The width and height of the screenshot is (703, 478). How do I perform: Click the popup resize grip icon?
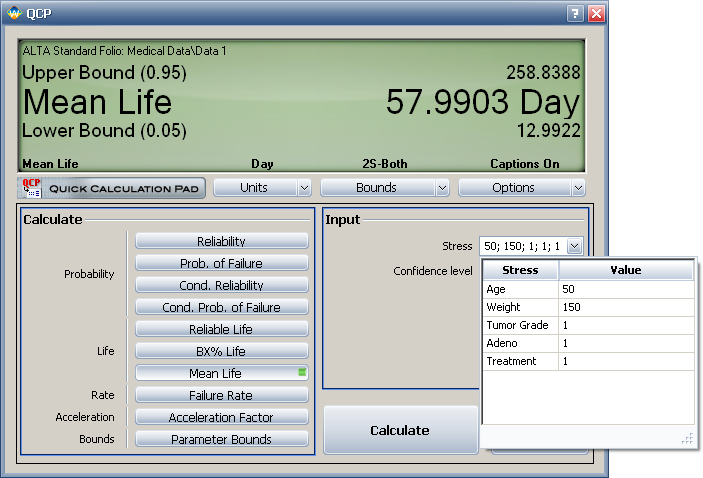[687, 439]
